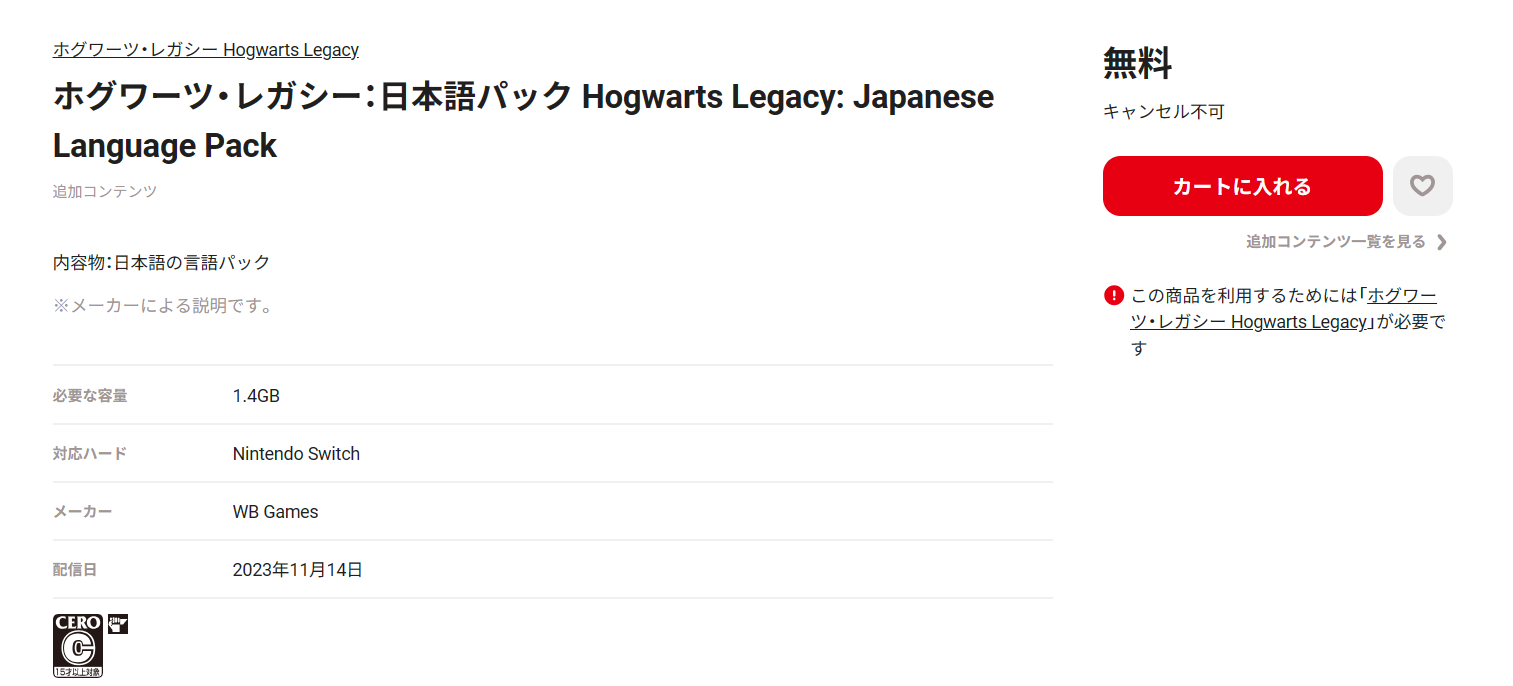Screen dimensions: 1513x686
Task: Click the 内容物:日本語の言語パック description
Action: (162, 263)
